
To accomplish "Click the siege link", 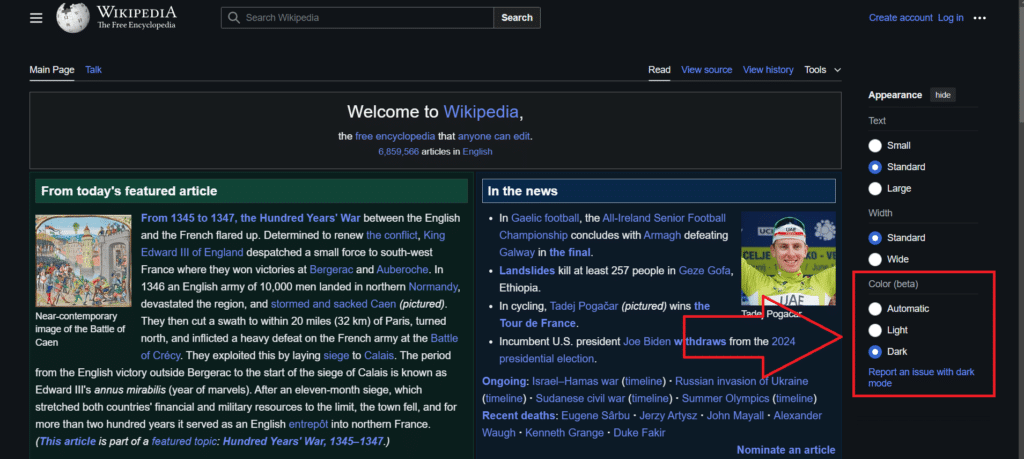I will click(336, 356).
